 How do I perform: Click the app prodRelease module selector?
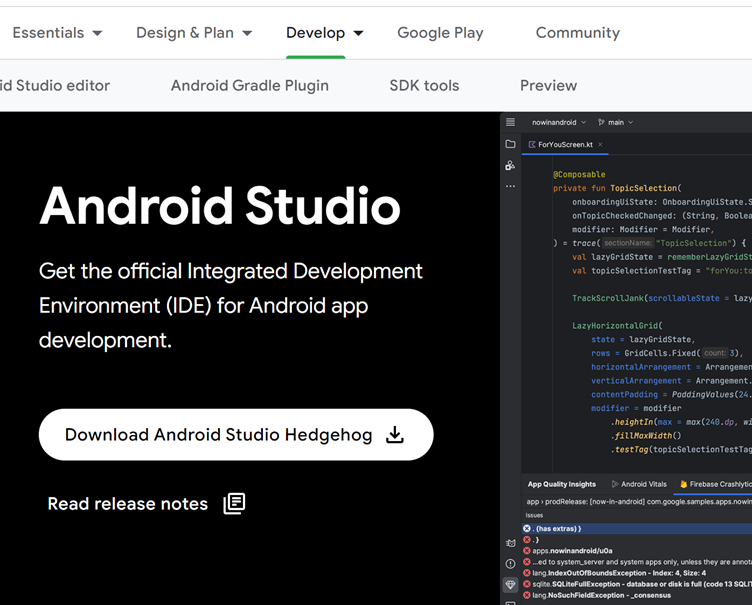639,501
